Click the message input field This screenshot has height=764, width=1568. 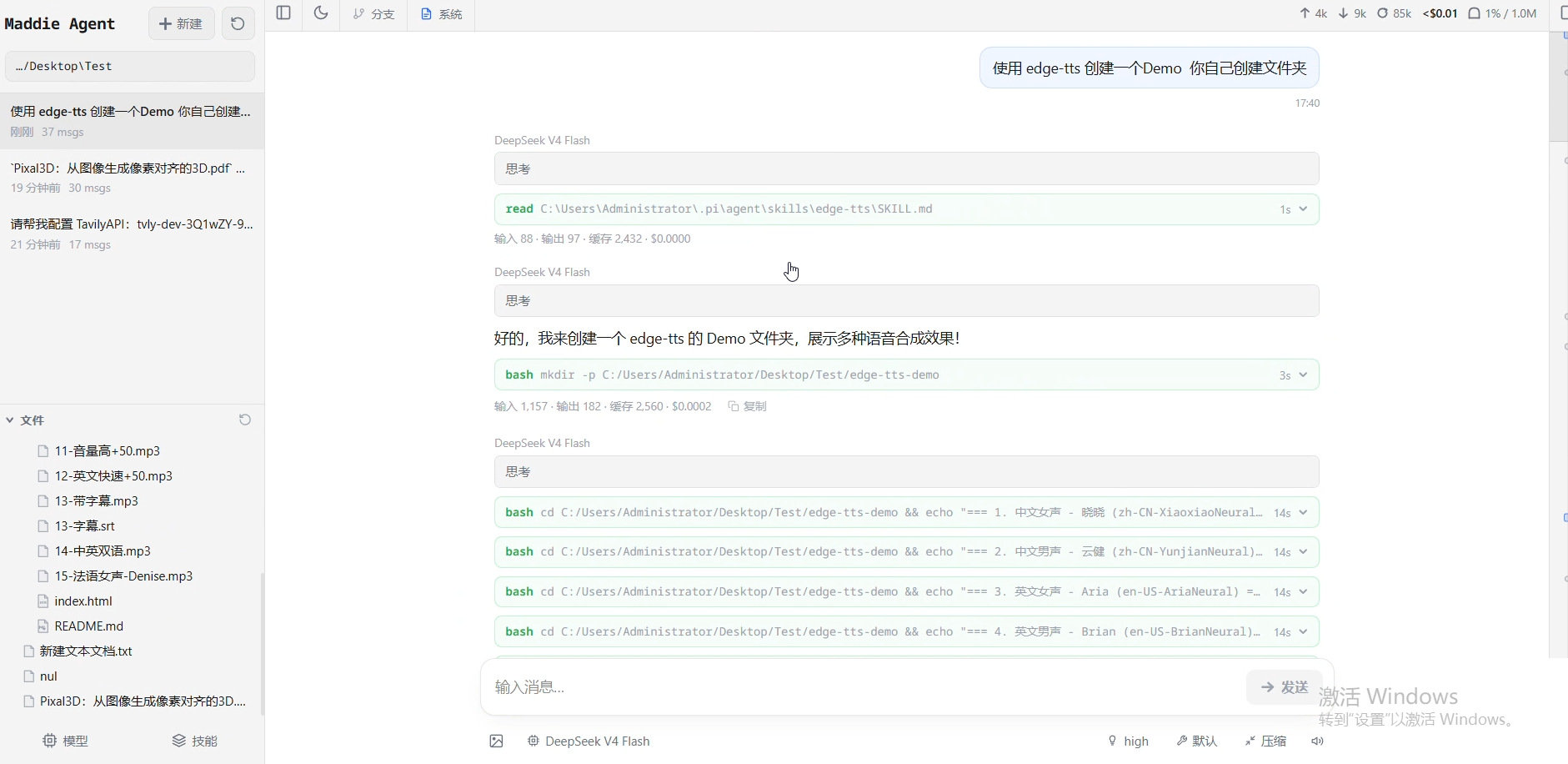point(863,687)
